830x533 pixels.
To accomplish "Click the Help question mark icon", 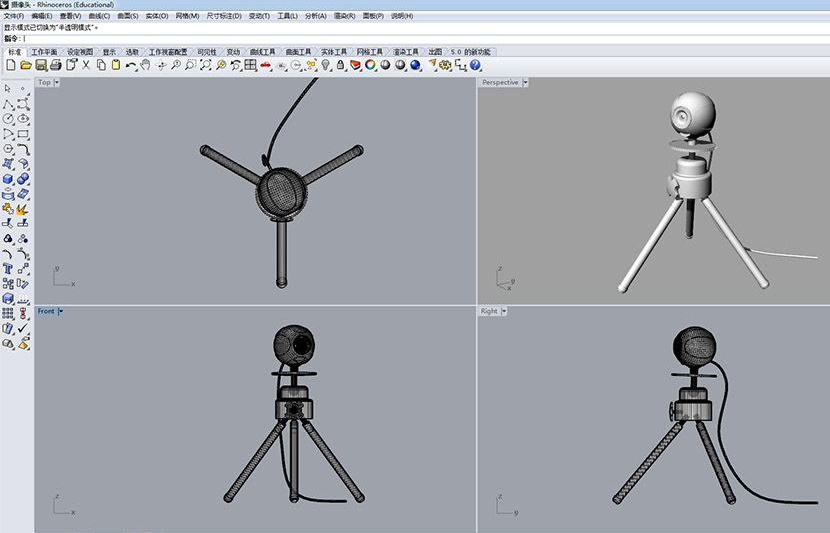I will (474, 65).
